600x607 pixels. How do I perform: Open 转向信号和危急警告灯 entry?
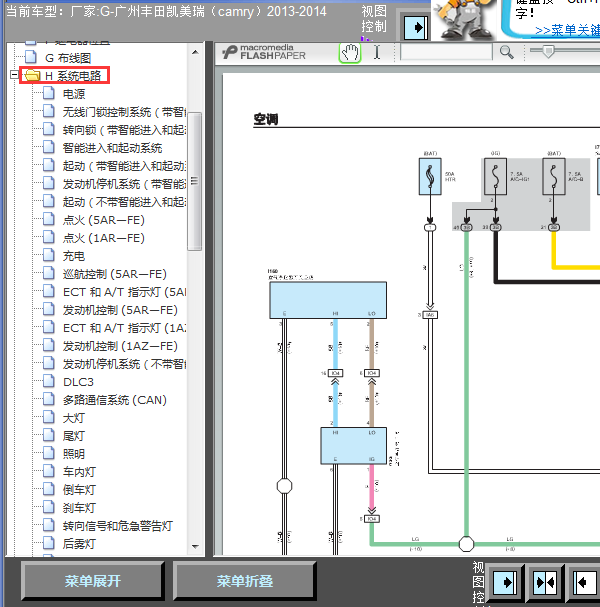[118, 526]
